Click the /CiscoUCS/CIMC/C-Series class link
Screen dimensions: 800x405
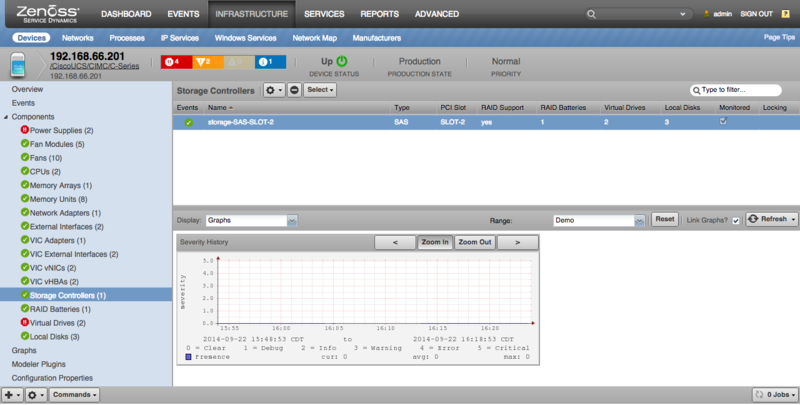(94, 66)
